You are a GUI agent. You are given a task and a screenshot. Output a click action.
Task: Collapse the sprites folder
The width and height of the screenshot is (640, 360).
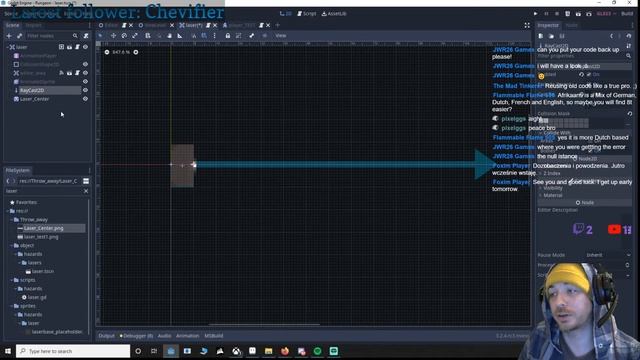11,306
